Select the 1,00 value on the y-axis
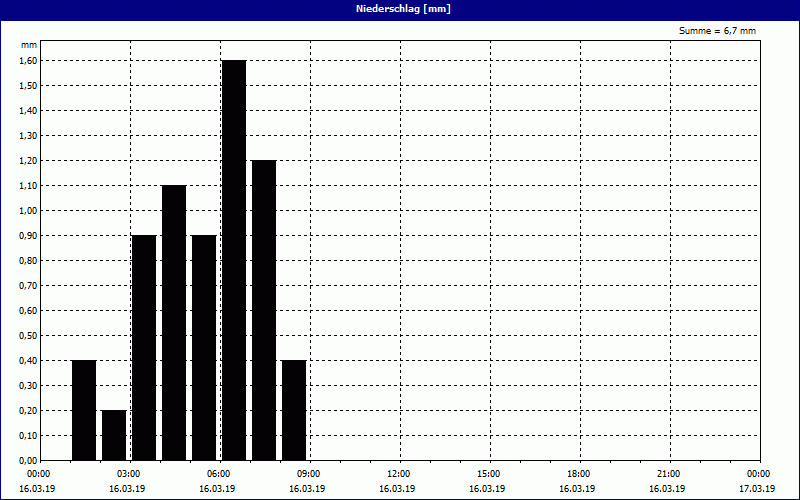Screen dimensions: 800x500 27,211
